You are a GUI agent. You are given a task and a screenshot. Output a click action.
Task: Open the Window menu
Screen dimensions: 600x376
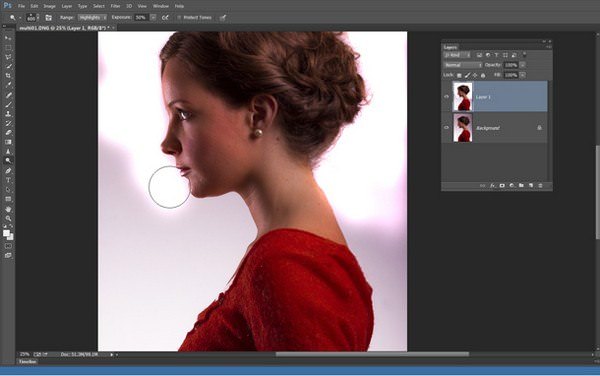tap(161, 6)
